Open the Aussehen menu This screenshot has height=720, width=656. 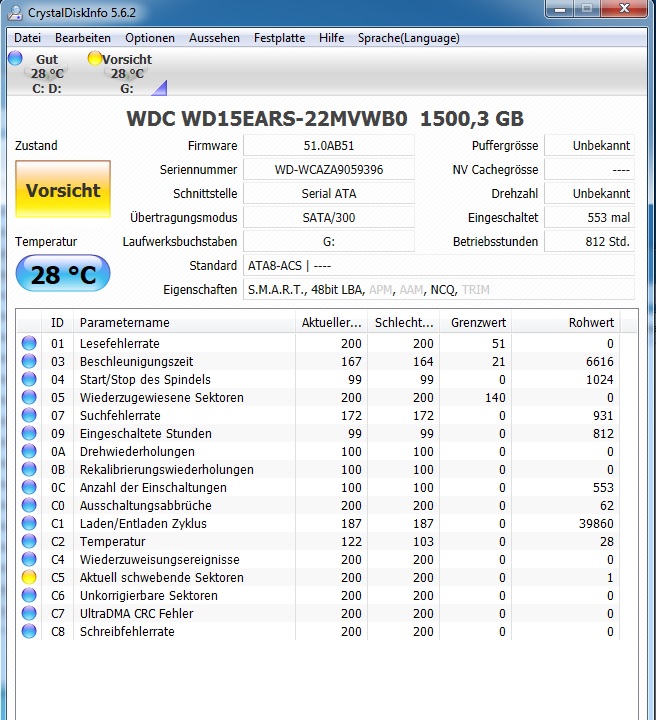[x=214, y=38]
